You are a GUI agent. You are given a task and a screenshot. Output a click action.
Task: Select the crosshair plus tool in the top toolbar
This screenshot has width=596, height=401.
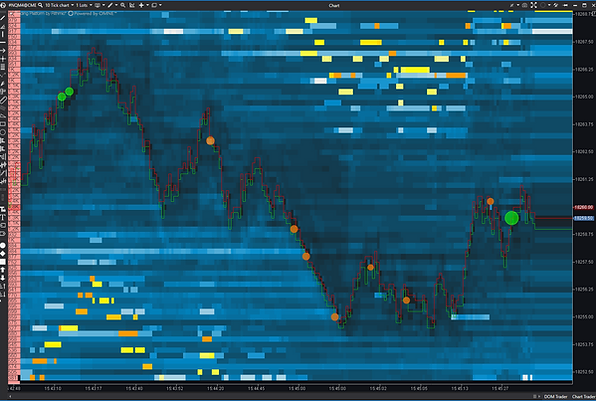point(141,5)
